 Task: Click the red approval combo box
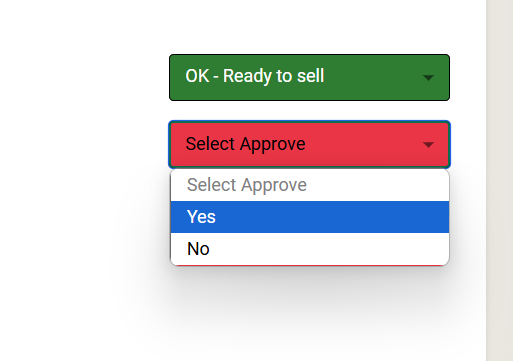309,144
